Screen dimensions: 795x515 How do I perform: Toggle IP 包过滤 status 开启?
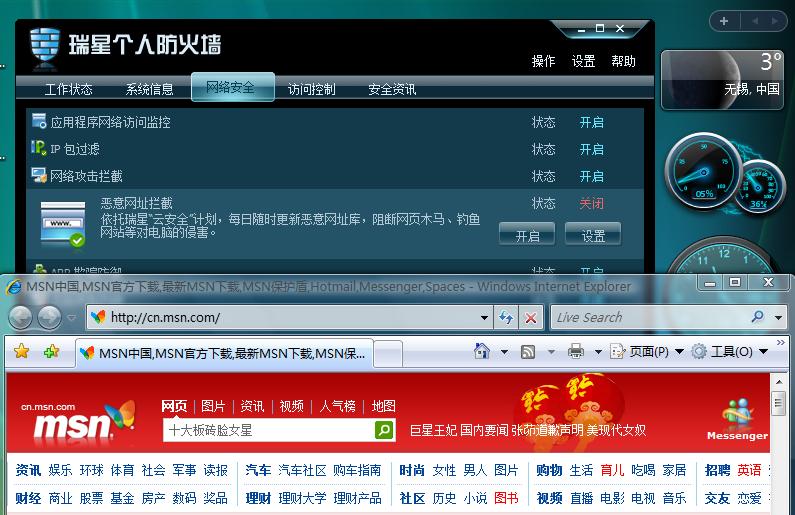click(x=591, y=149)
